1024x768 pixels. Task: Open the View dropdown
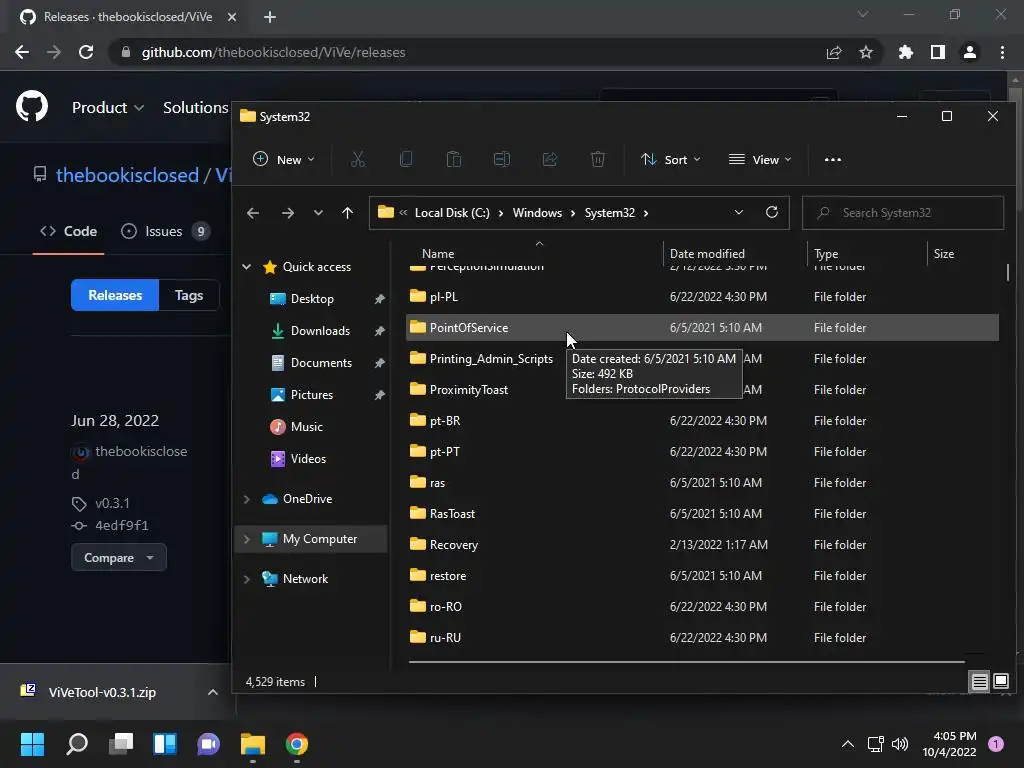[x=760, y=159]
